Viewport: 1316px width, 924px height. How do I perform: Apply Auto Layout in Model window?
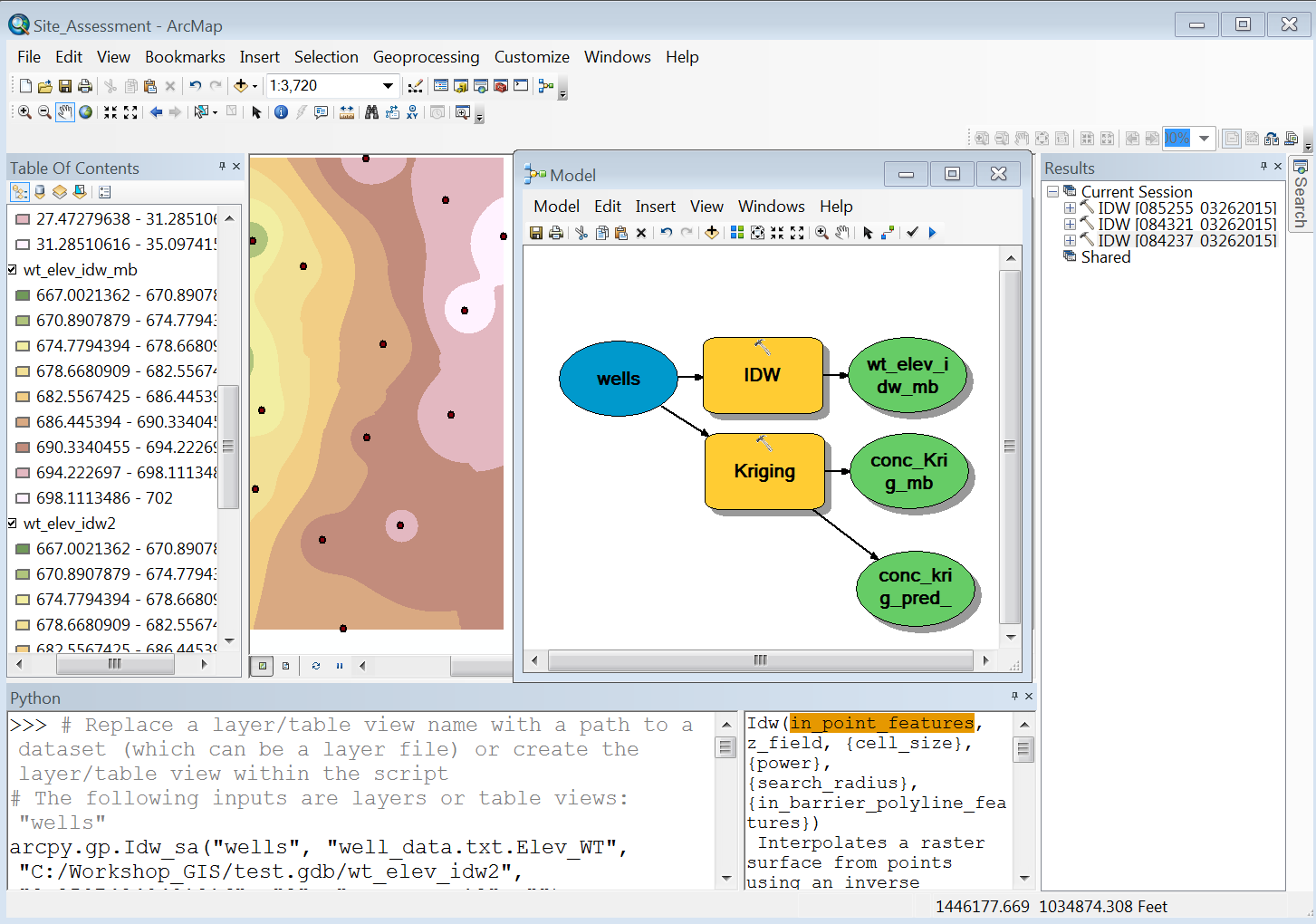pos(737,233)
